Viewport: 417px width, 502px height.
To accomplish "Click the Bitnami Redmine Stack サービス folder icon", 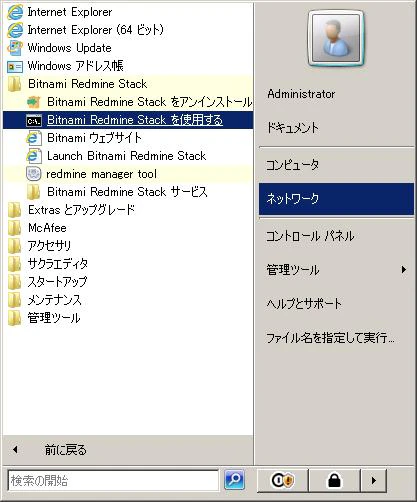I will coord(34,192).
